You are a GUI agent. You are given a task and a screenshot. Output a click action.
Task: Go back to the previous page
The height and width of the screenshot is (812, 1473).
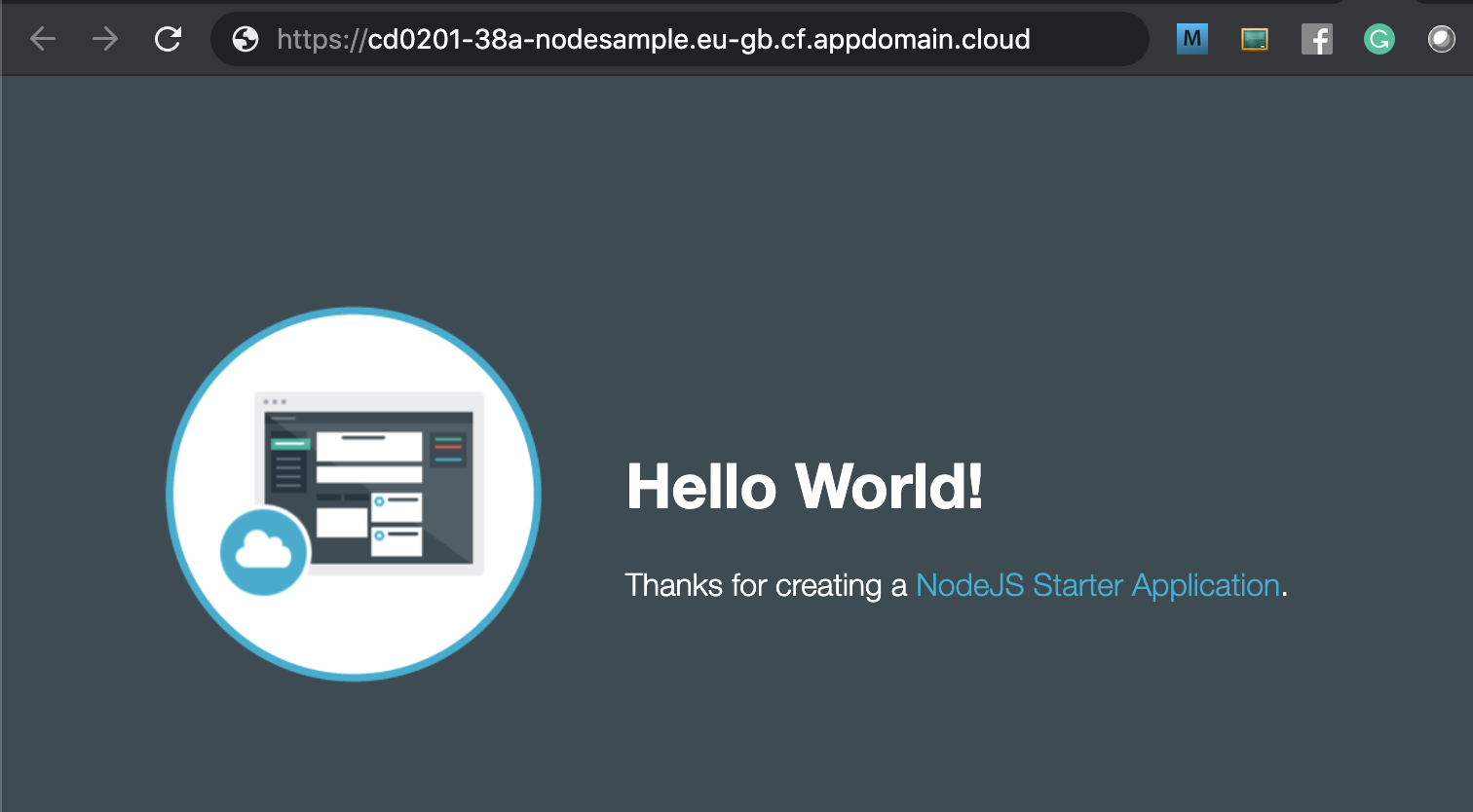pyautogui.click(x=43, y=39)
